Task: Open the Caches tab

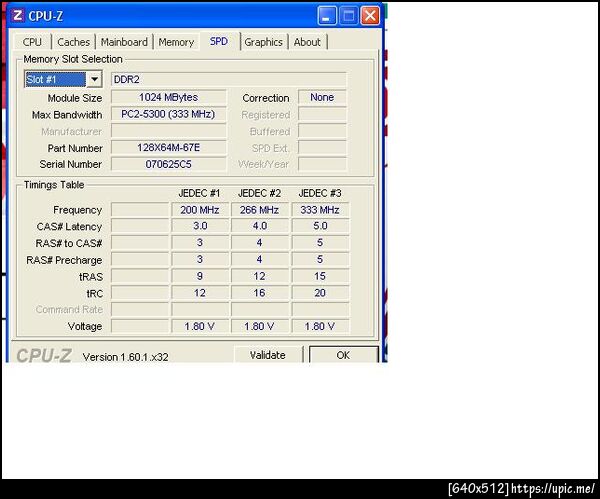Action: pyautogui.click(x=73, y=42)
